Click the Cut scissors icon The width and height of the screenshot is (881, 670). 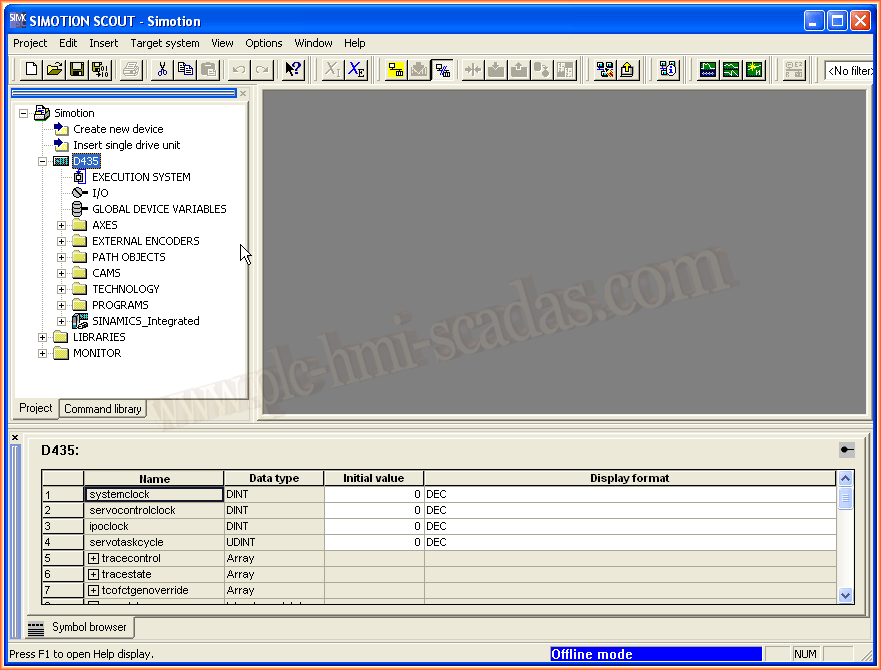pyautogui.click(x=162, y=70)
